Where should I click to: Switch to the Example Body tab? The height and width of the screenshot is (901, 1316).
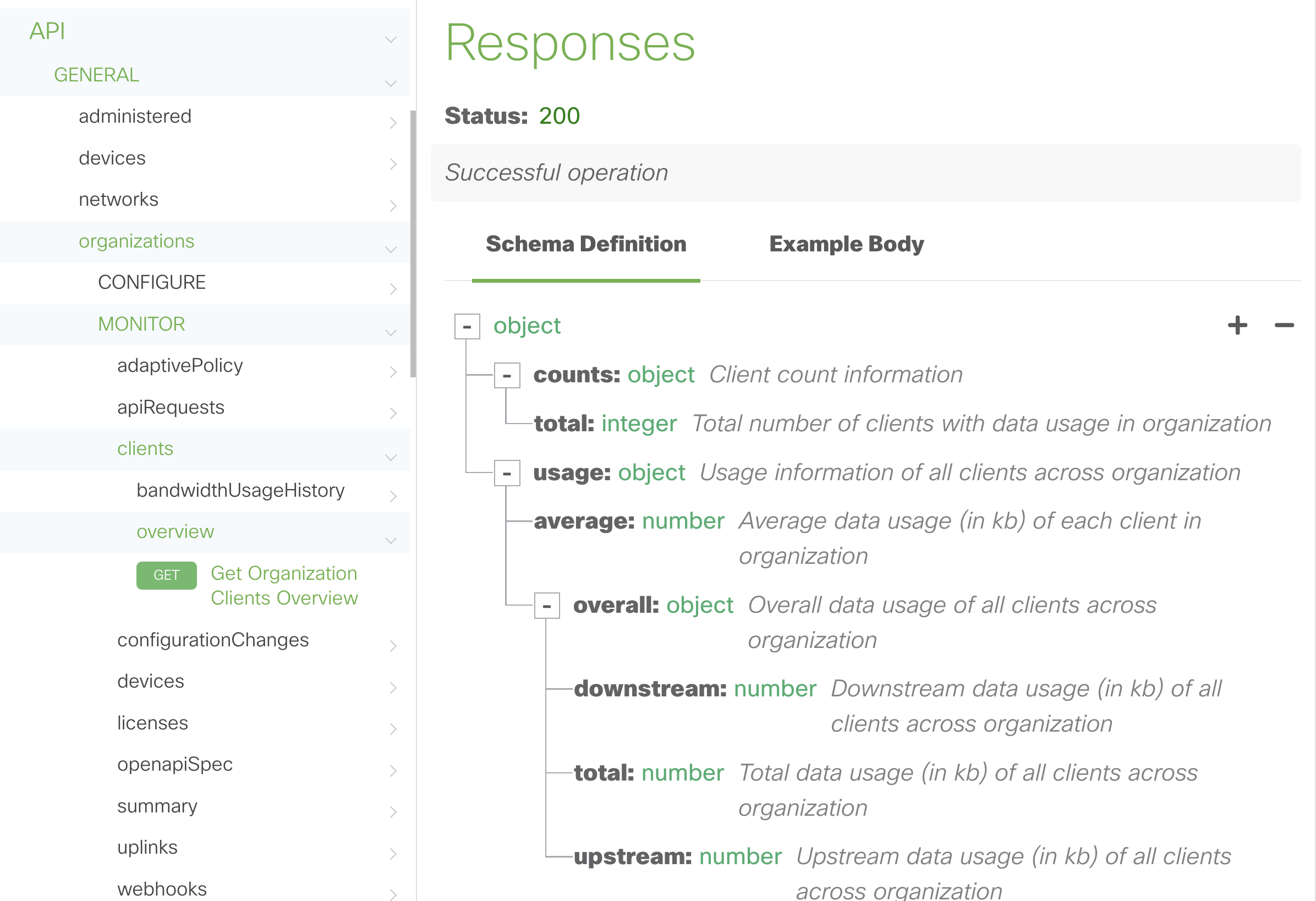[846, 244]
